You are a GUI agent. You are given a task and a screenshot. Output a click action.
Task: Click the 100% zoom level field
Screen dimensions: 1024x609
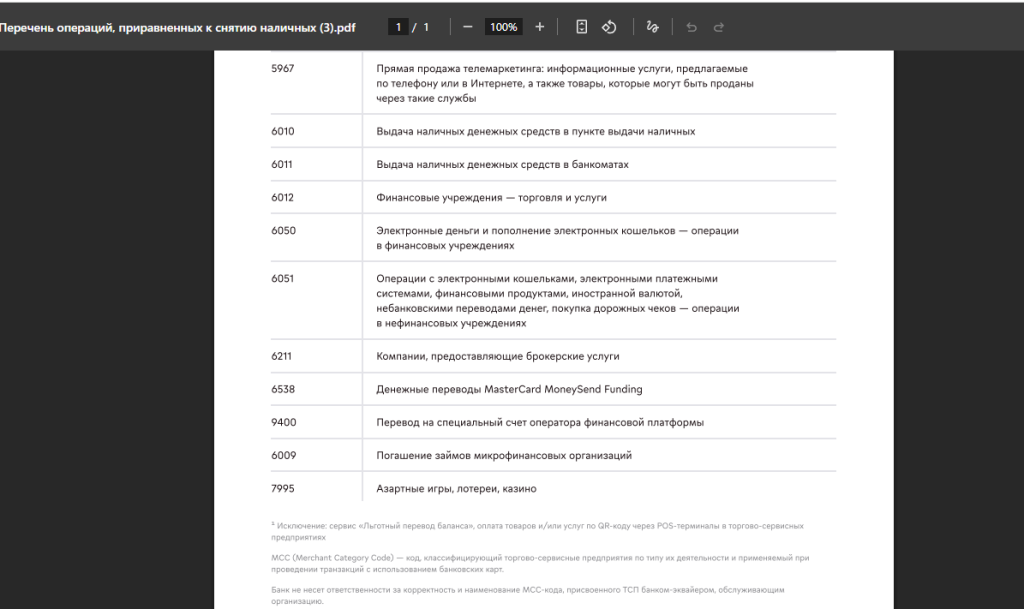(x=503, y=27)
